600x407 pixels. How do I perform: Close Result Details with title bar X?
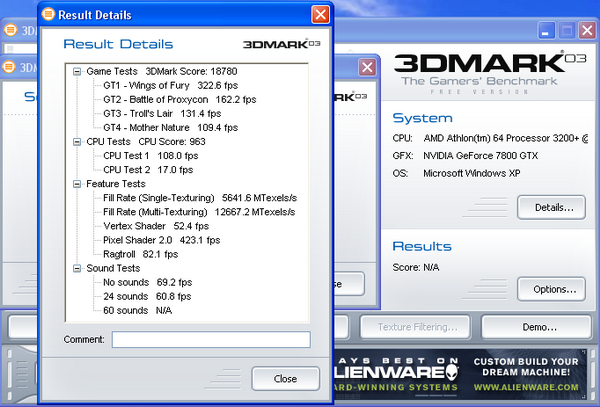(320, 15)
